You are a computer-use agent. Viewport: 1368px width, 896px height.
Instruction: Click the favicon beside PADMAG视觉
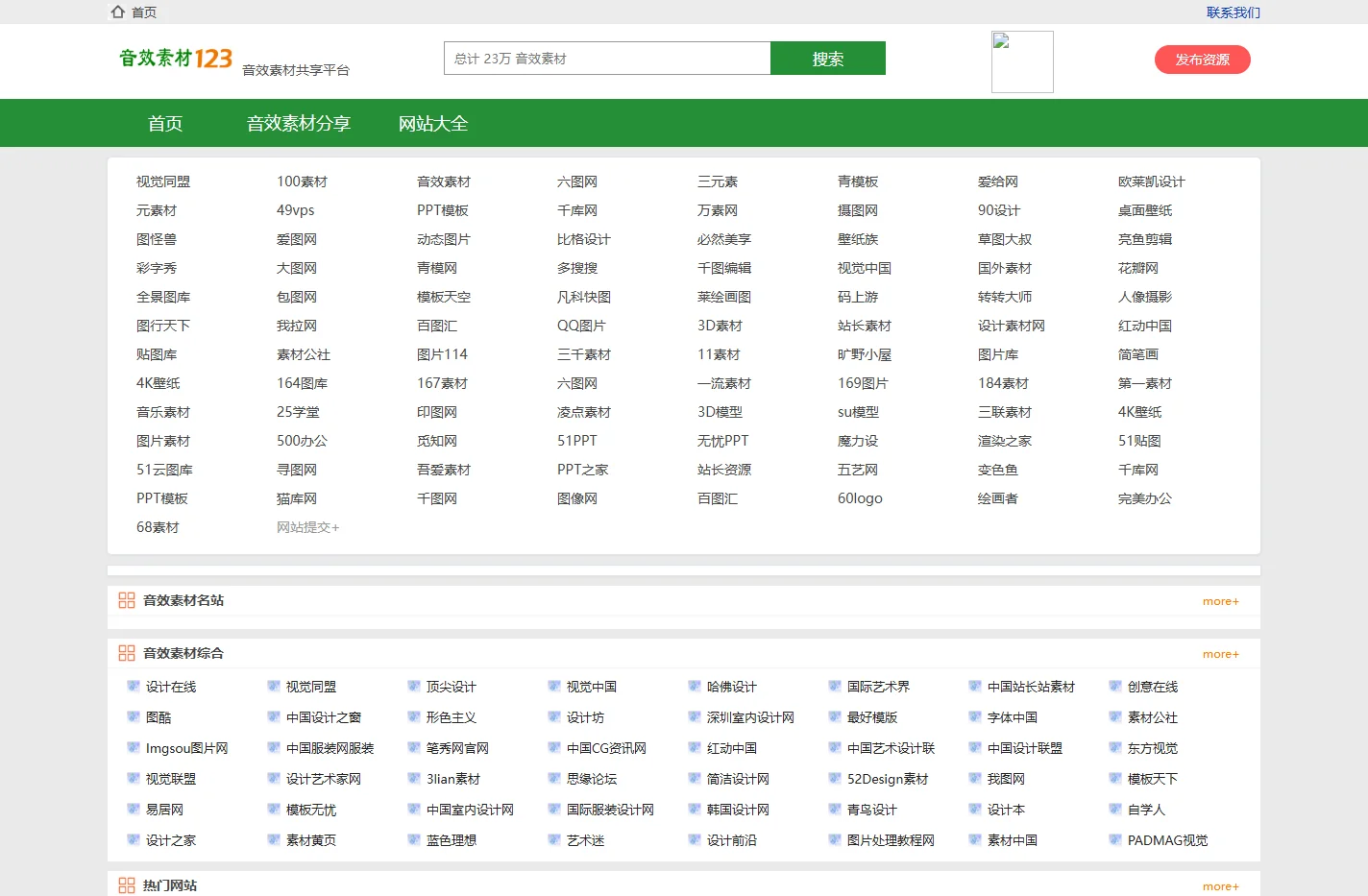[x=1115, y=839]
